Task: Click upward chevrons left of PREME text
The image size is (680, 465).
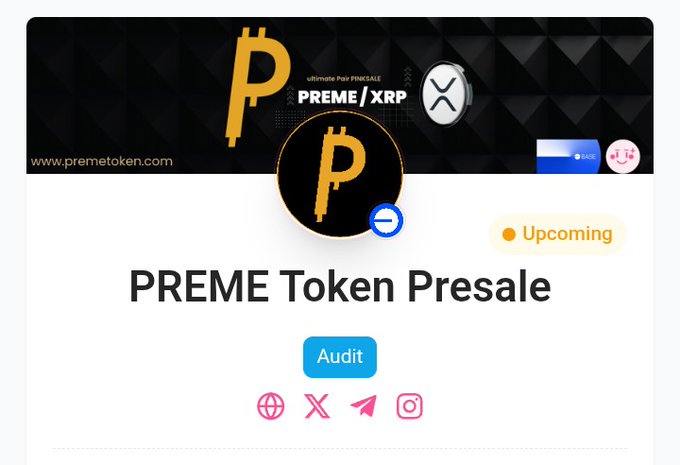Action: 291,95
